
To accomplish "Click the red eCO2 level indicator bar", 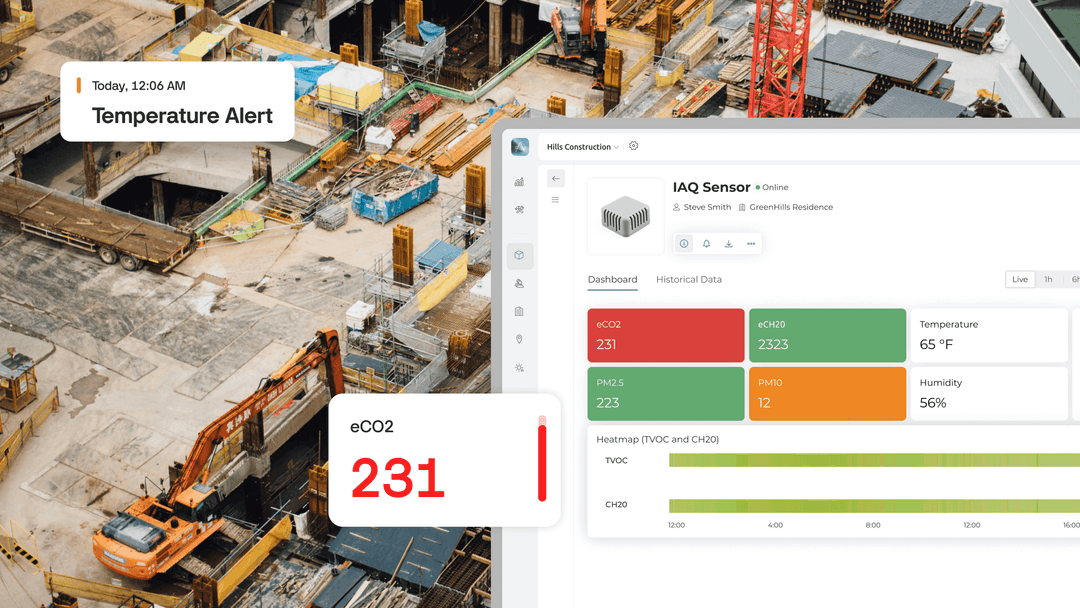I will click(x=541, y=460).
